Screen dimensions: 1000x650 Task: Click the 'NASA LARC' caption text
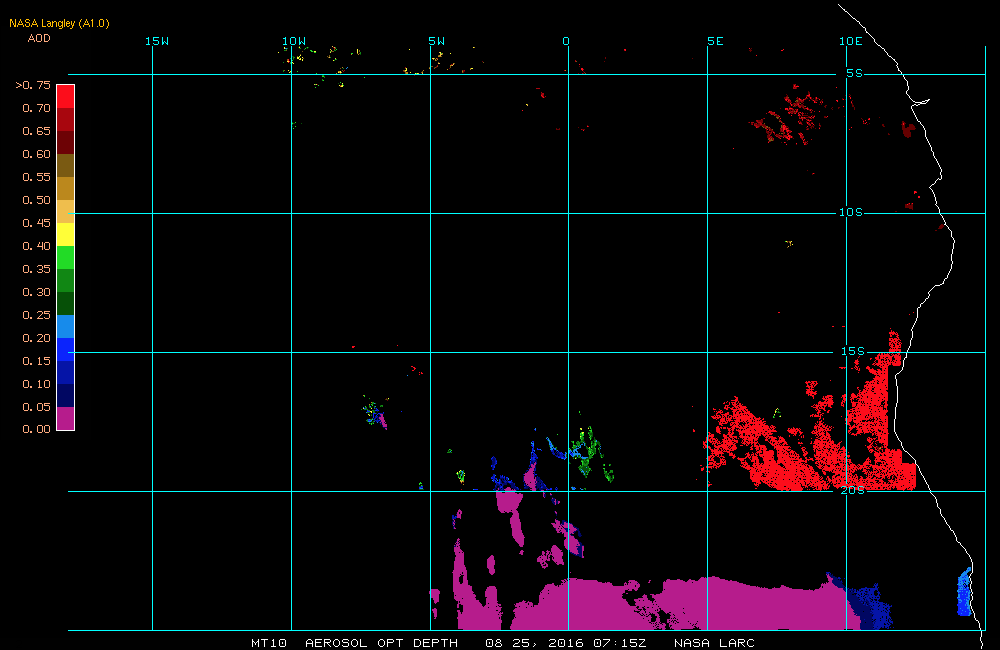point(714,643)
